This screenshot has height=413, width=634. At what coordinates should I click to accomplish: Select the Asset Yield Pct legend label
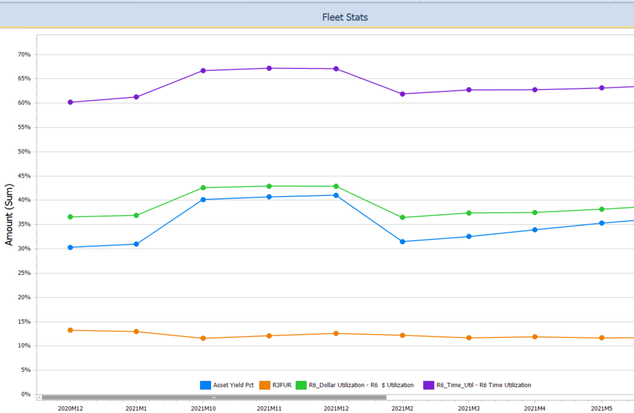click(x=233, y=385)
